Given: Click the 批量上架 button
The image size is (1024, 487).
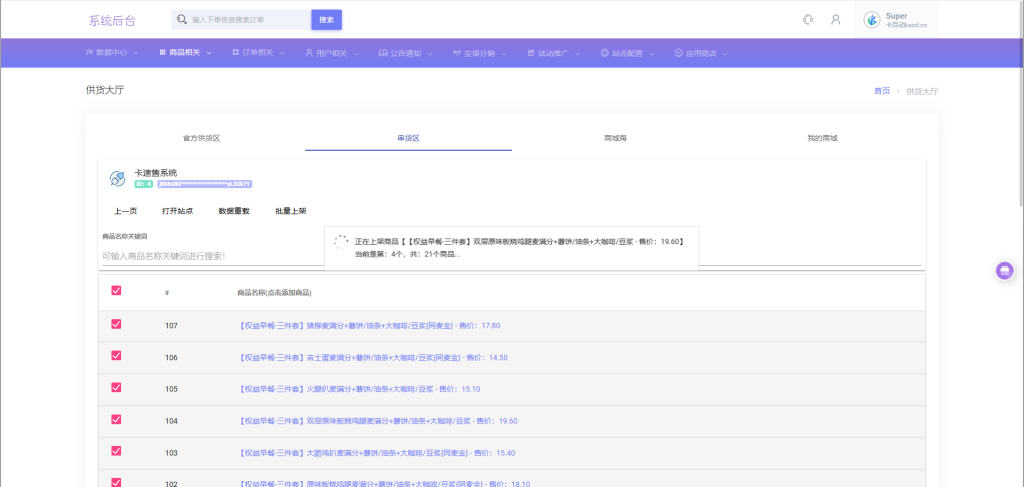Looking at the screenshot, I should coord(291,211).
